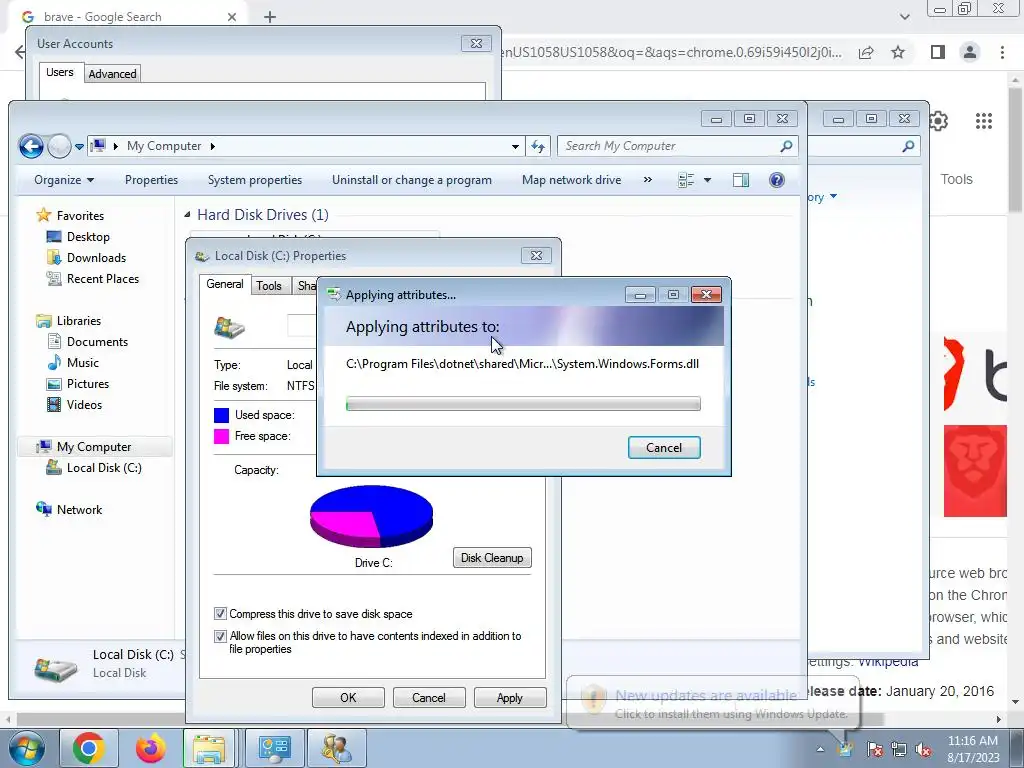This screenshot has width=1024, height=768.
Task: Click the share page icon in Chrome
Action: pos(867,52)
